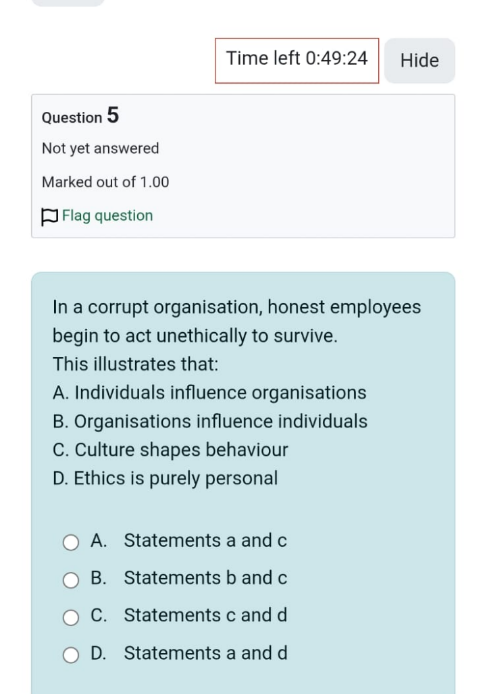Choose the radio button for option D
Viewport: 481px width, 694px height.
point(71,655)
